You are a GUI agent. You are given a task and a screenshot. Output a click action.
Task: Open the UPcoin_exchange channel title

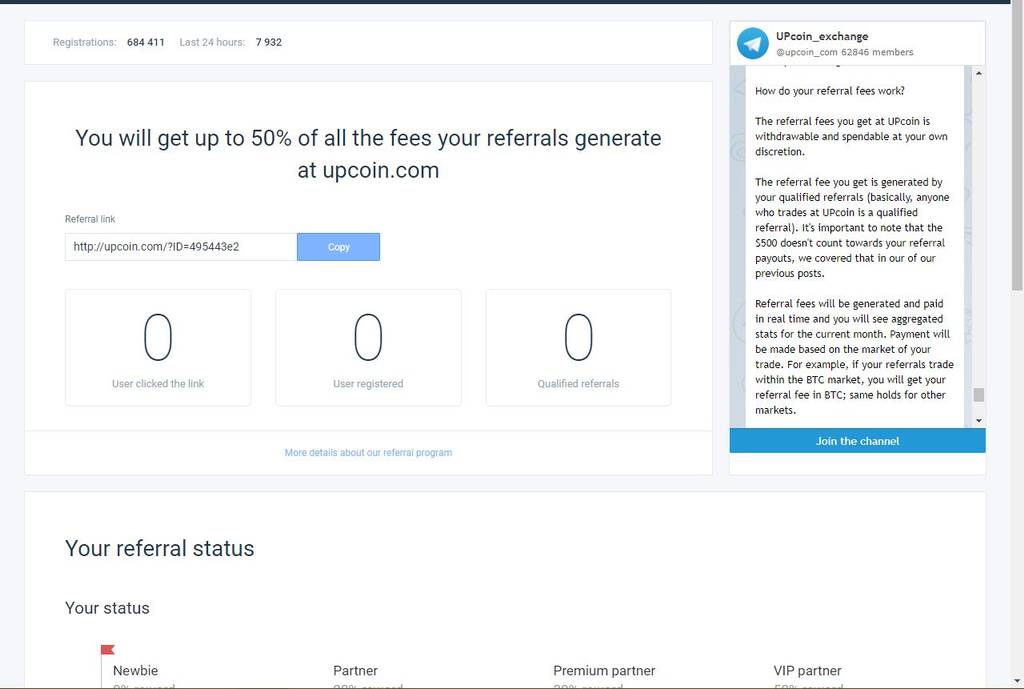coord(822,36)
